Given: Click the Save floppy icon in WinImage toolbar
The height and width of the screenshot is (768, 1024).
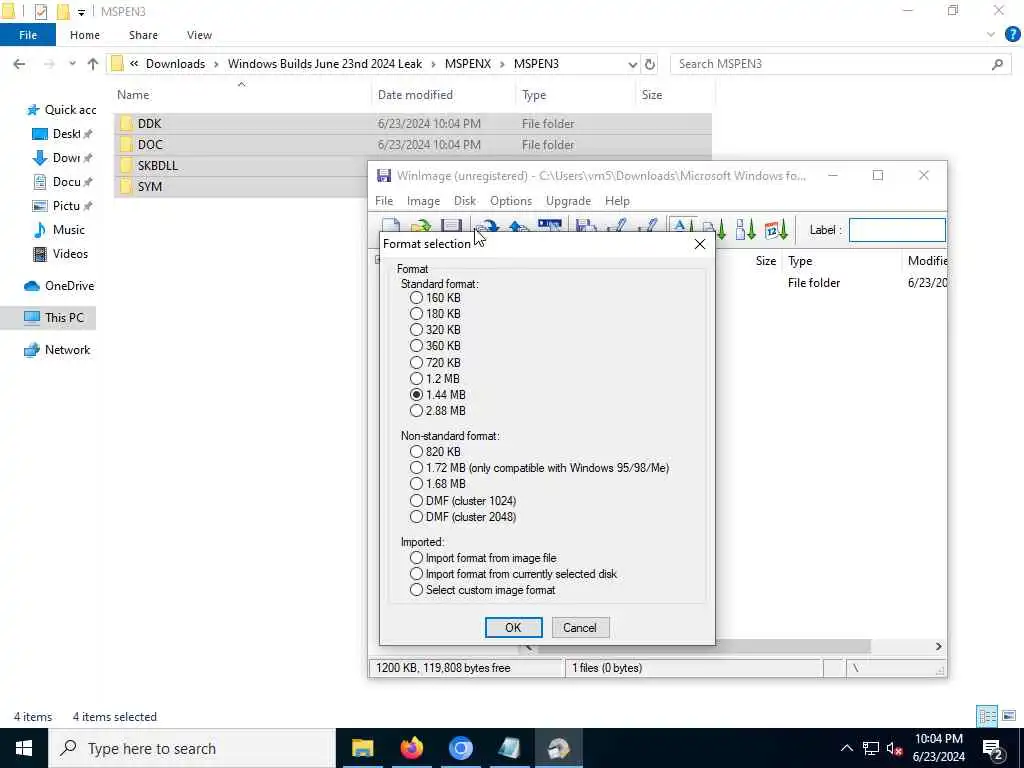Looking at the screenshot, I should (451, 226).
